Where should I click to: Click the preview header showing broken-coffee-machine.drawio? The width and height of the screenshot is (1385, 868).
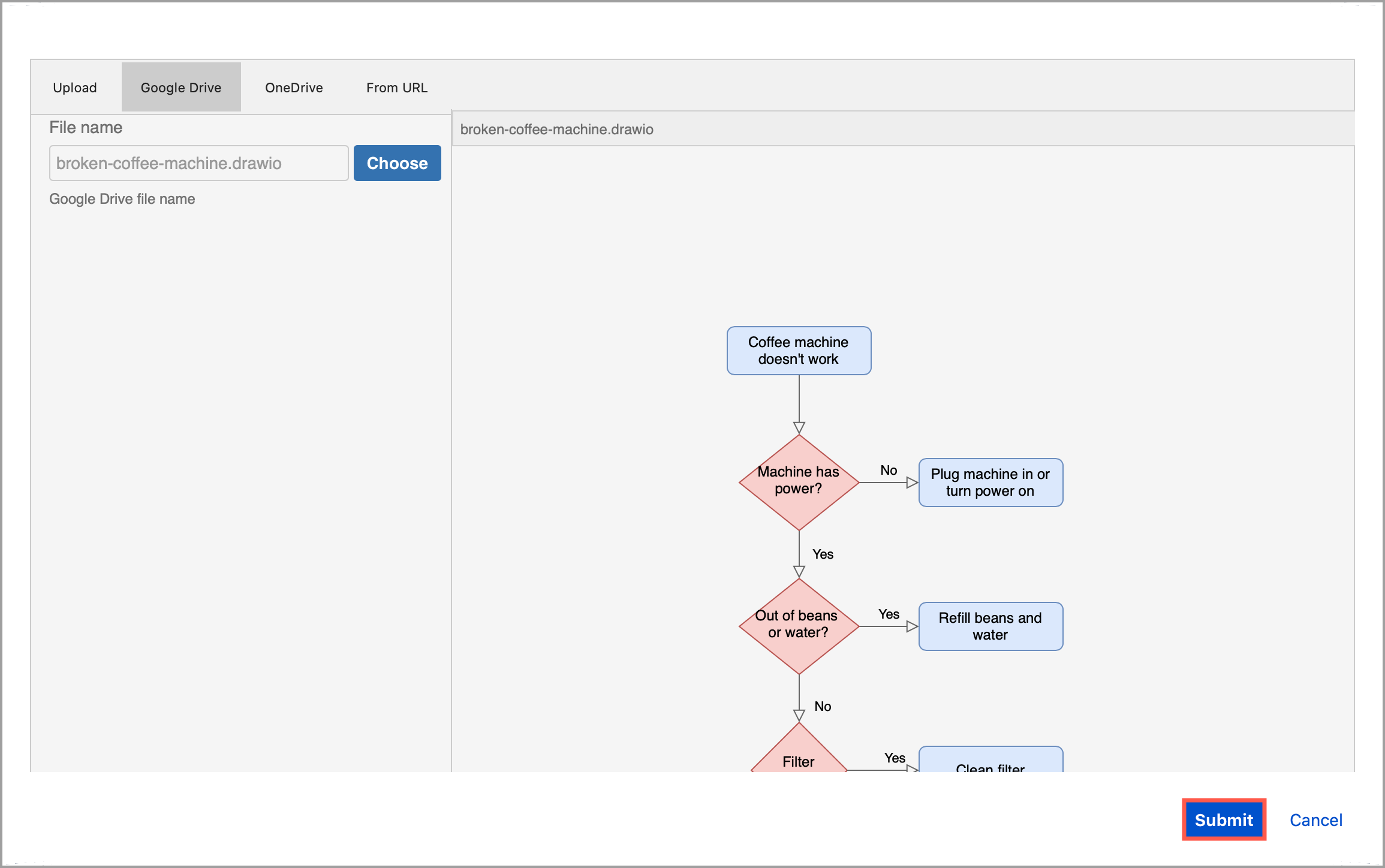pyautogui.click(x=556, y=129)
